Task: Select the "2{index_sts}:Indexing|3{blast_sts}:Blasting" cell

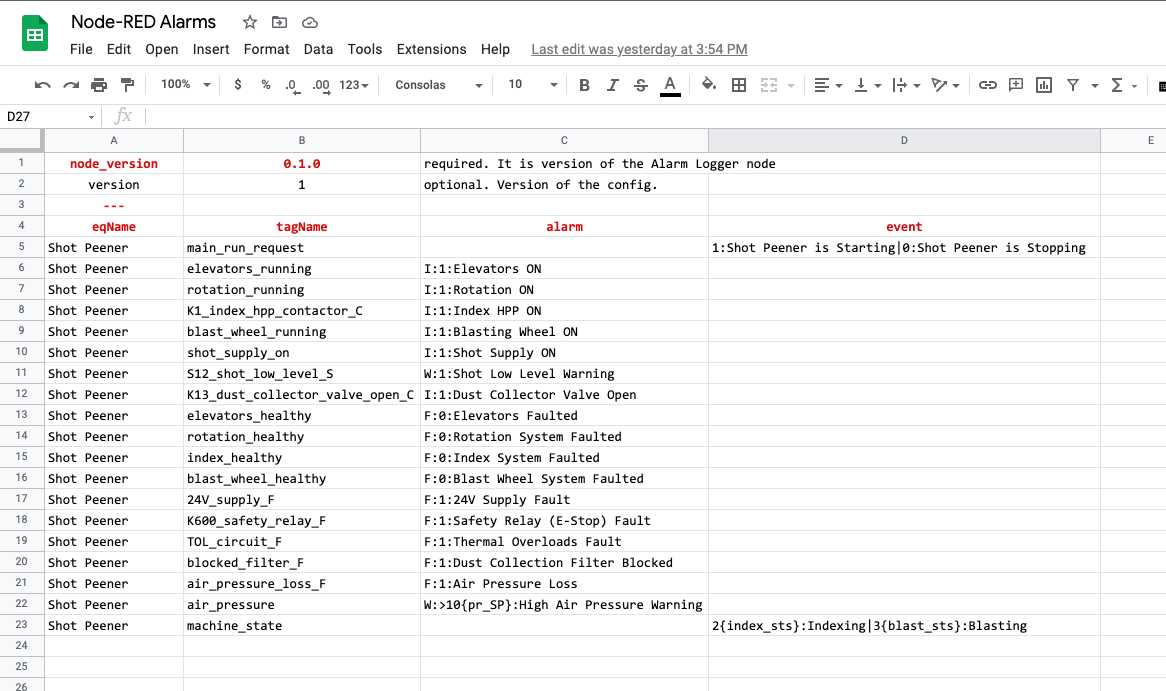Action: coord(904,626)
